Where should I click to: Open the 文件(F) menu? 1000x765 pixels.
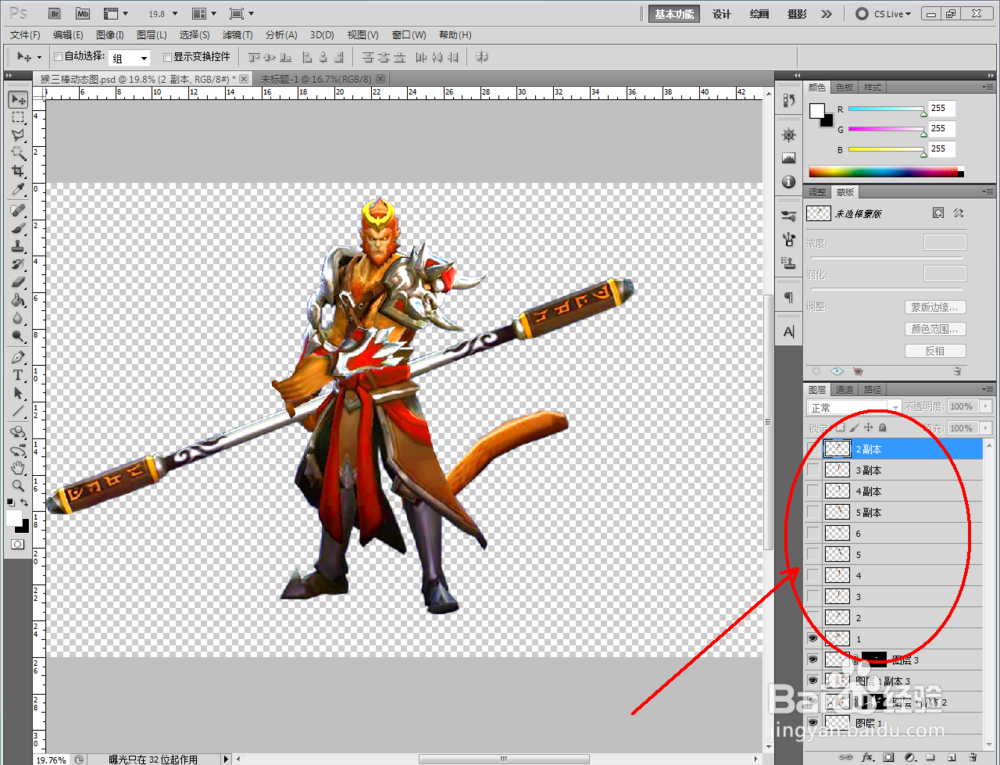[x=25, y=35]
